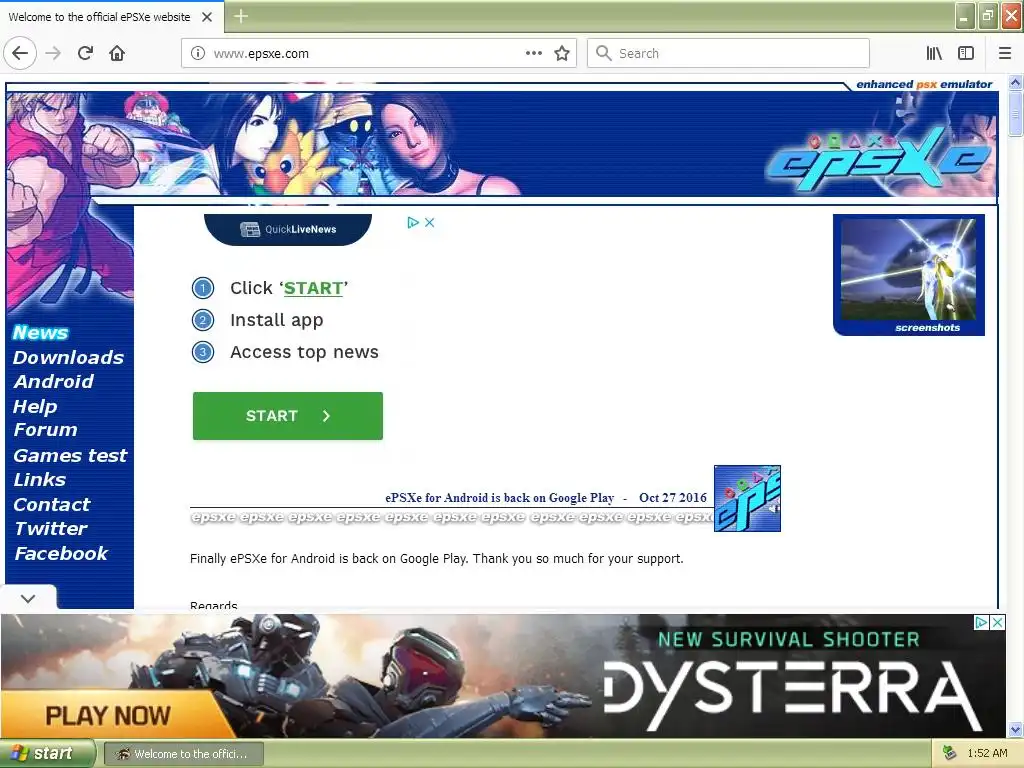Viewport: 1024px width, 768px height.
Task: Select the Firefox taskbar window button
Action: (x=184, y=754)
